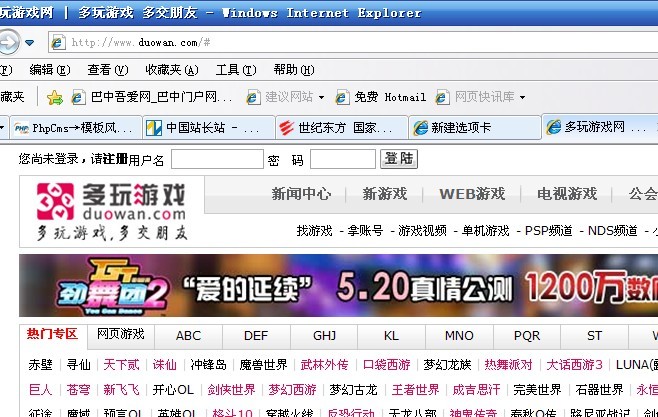Expand the 网页快讯库 dropdown arrow

[x=522, y=97]
